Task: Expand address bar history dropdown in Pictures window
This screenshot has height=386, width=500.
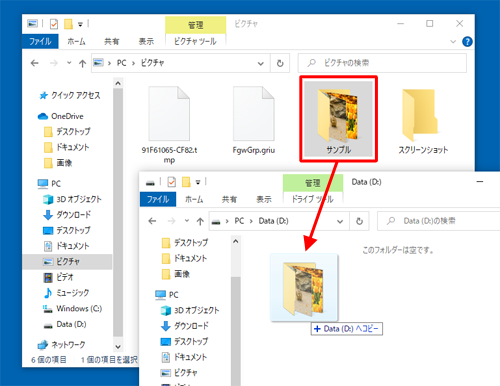Action: 261,63
